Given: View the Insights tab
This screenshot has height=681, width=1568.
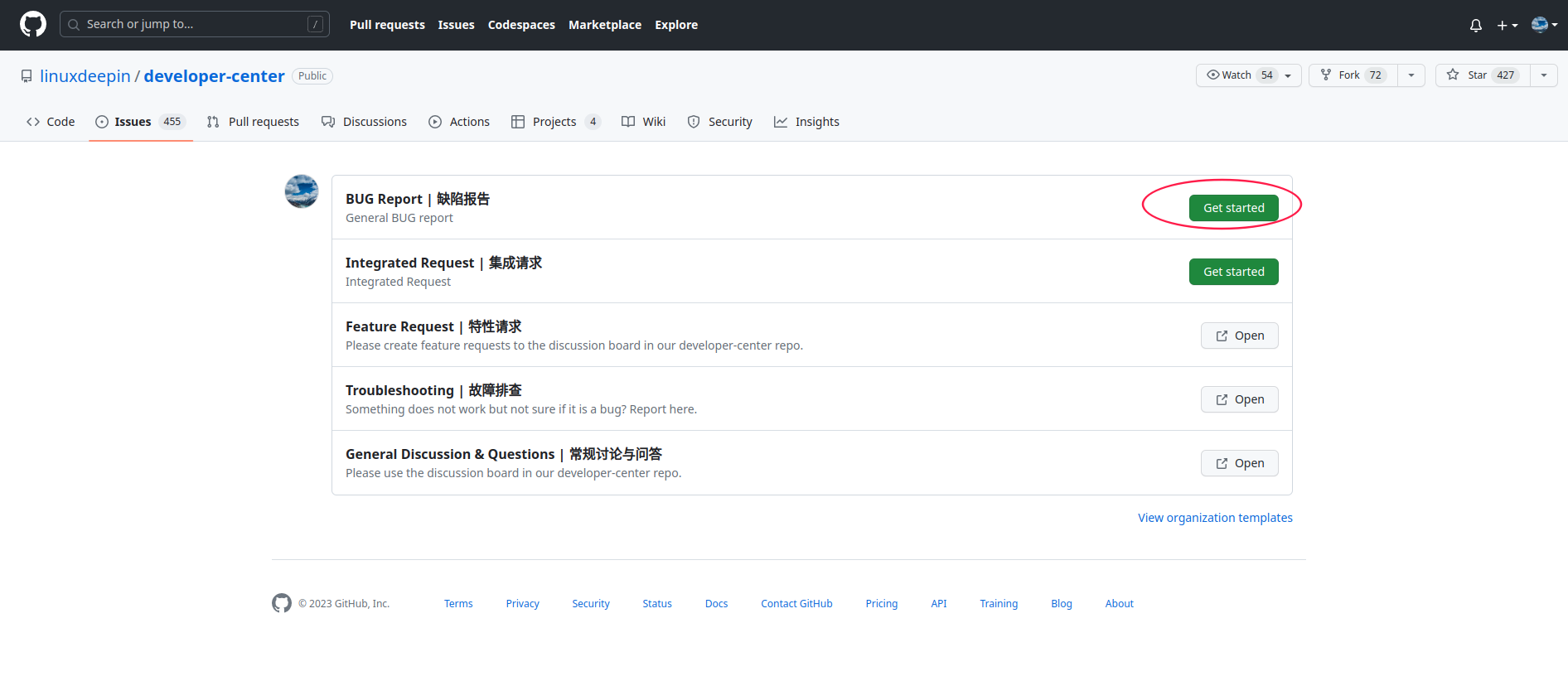Looking at the screenshot, I should (806, 122).
